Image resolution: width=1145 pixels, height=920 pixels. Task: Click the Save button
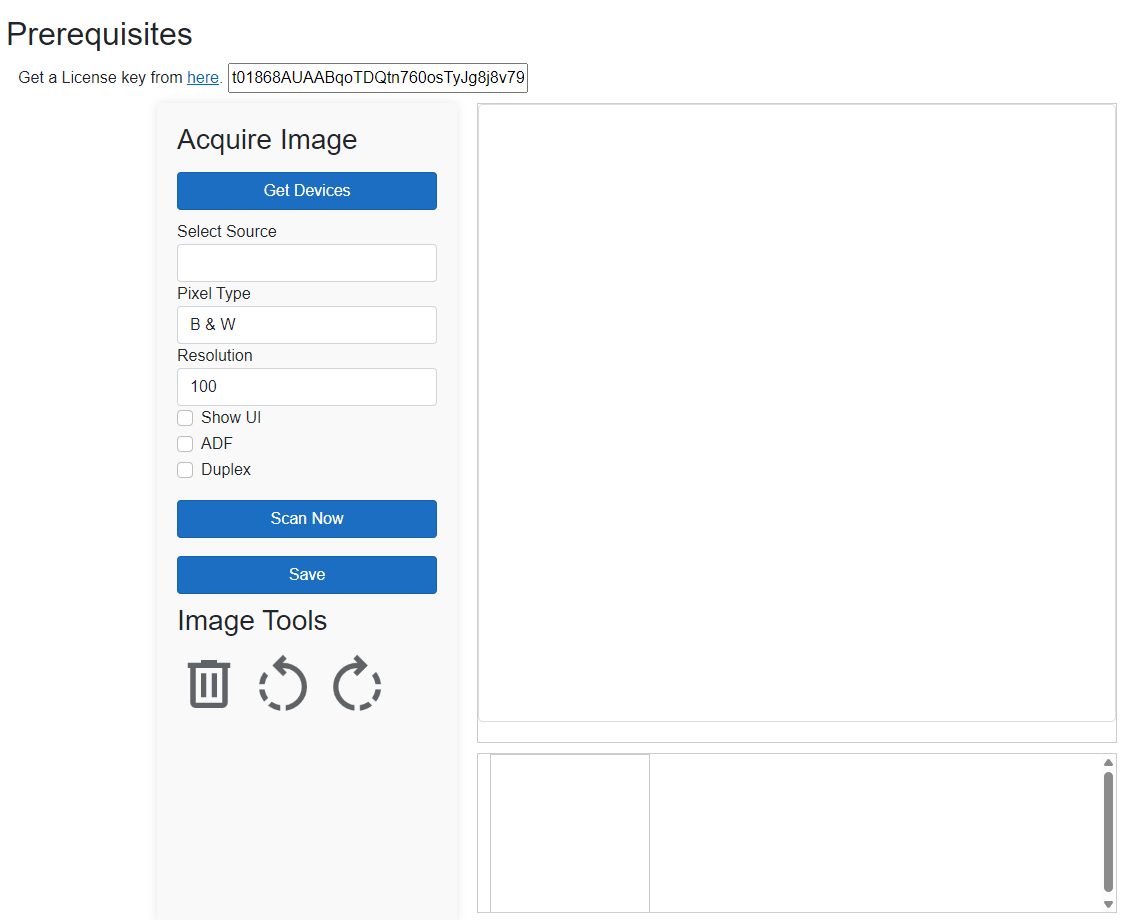tap(307, 575)
